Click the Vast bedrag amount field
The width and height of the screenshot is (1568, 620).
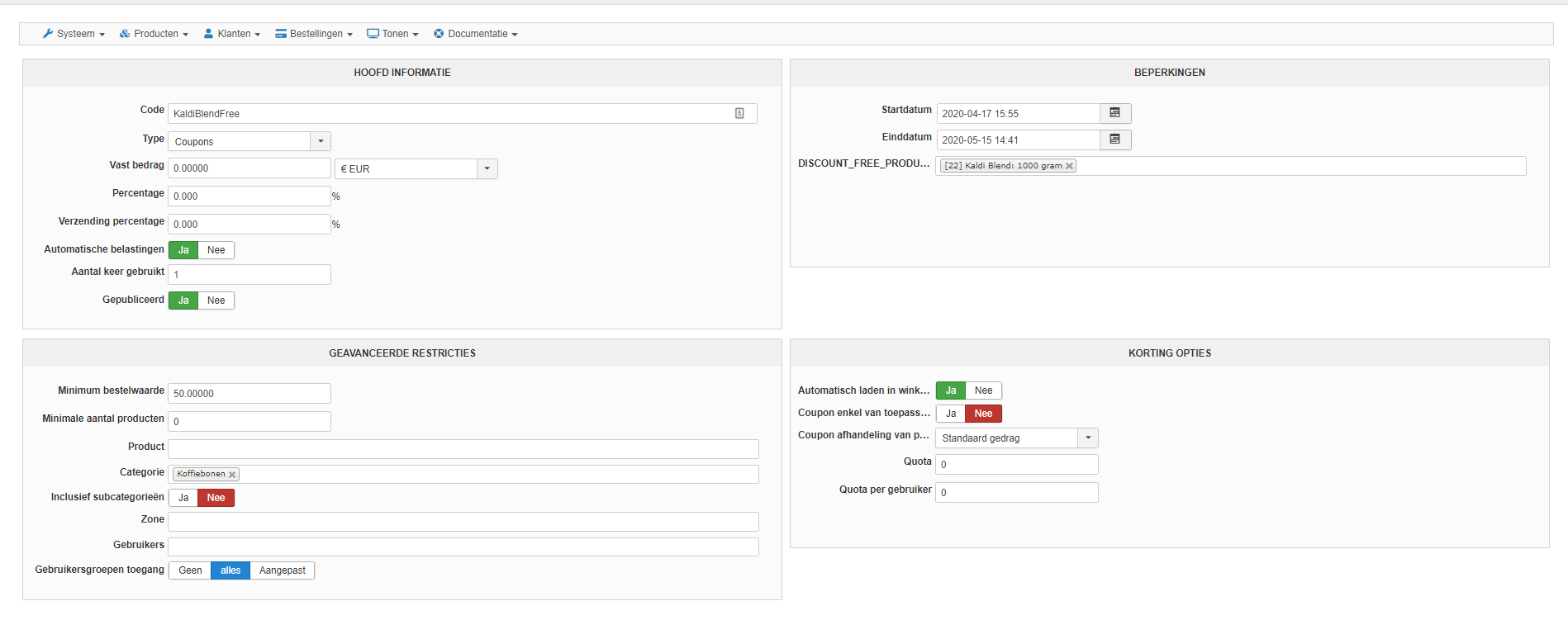249,168
